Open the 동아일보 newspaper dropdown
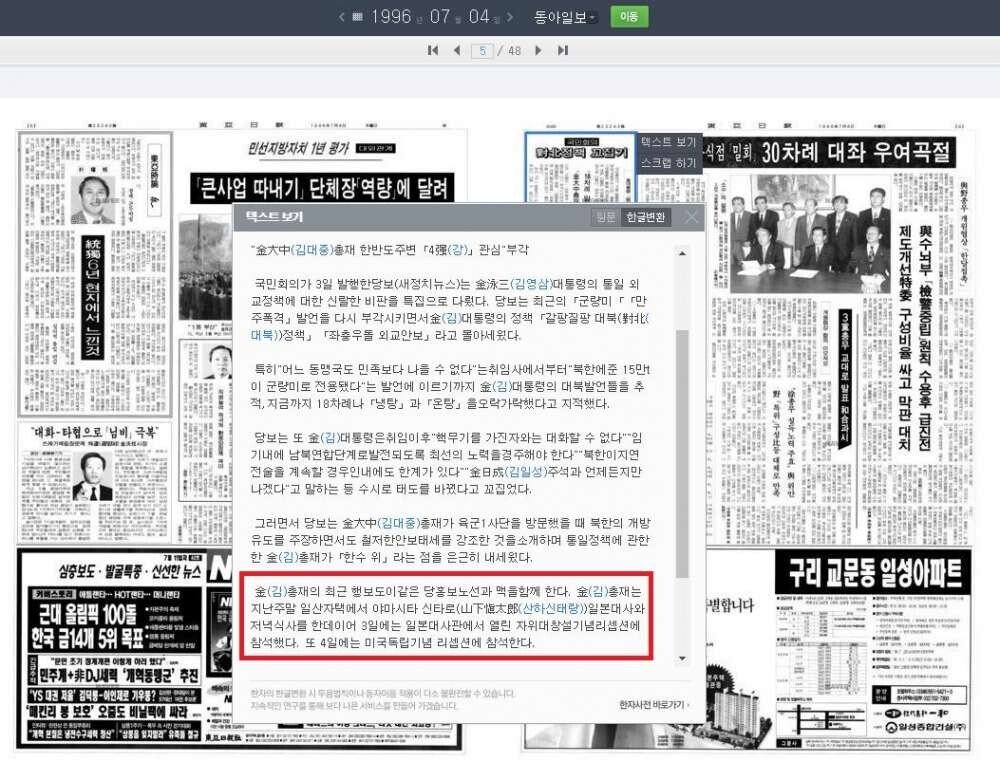 pos(565,17)
